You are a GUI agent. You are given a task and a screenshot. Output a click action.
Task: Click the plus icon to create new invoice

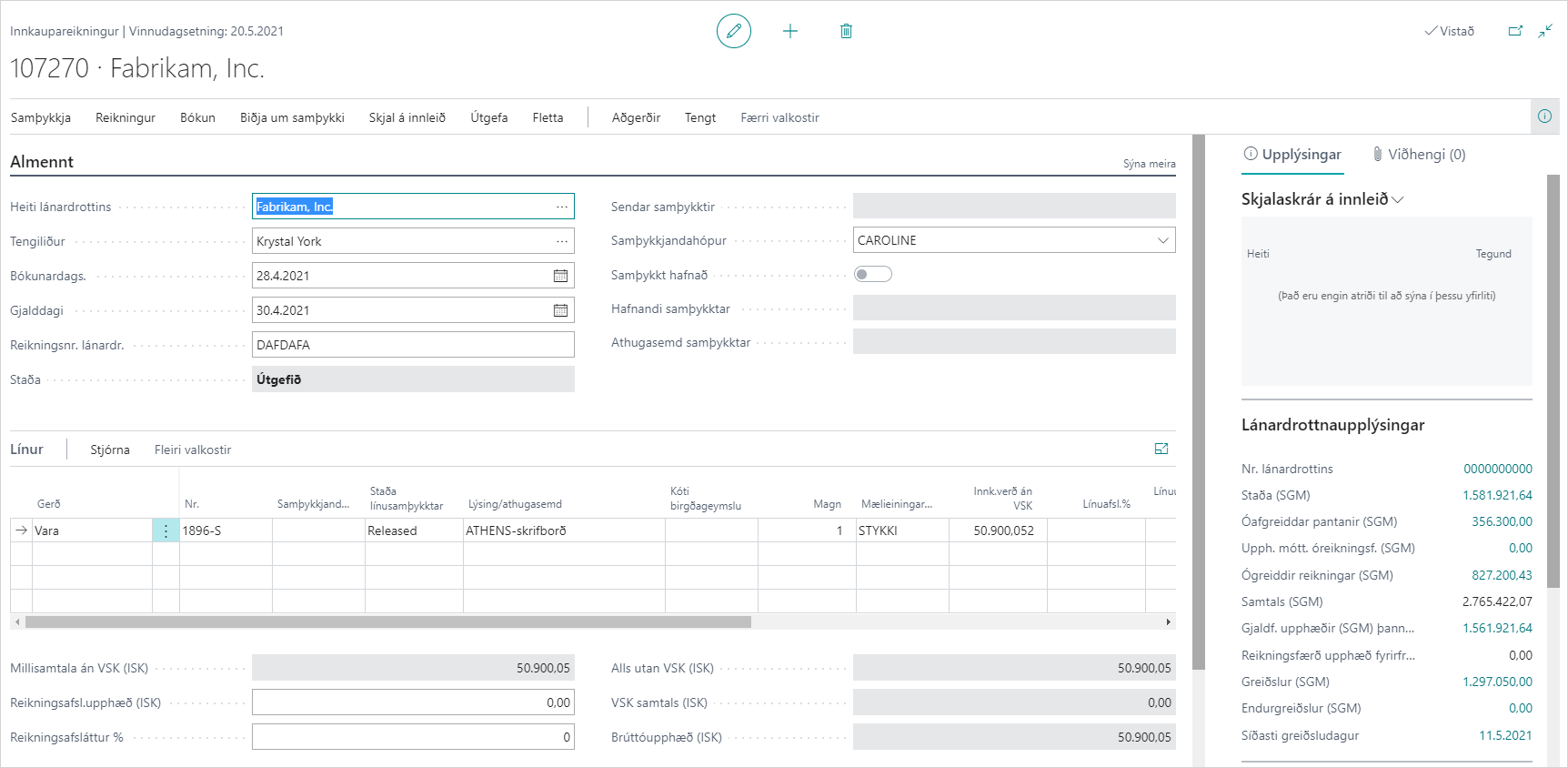point(790,31)
